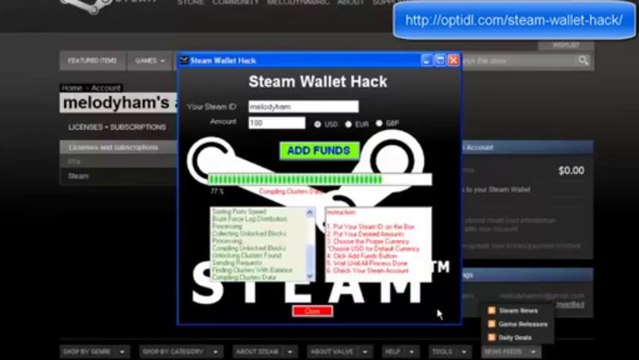The image size is (639, 360).
Task: Click the title bar icon of Steam Wallet Hack
Action: (x=184, y=60)
